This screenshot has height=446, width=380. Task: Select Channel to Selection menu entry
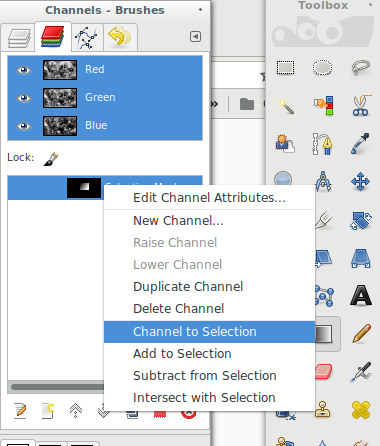(209, 332)
